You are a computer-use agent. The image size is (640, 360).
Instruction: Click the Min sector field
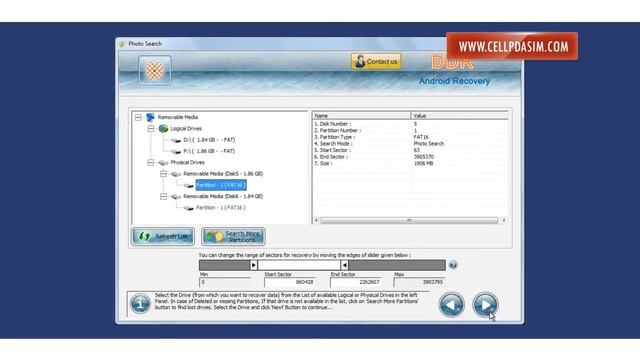click(x=225, y=282)
